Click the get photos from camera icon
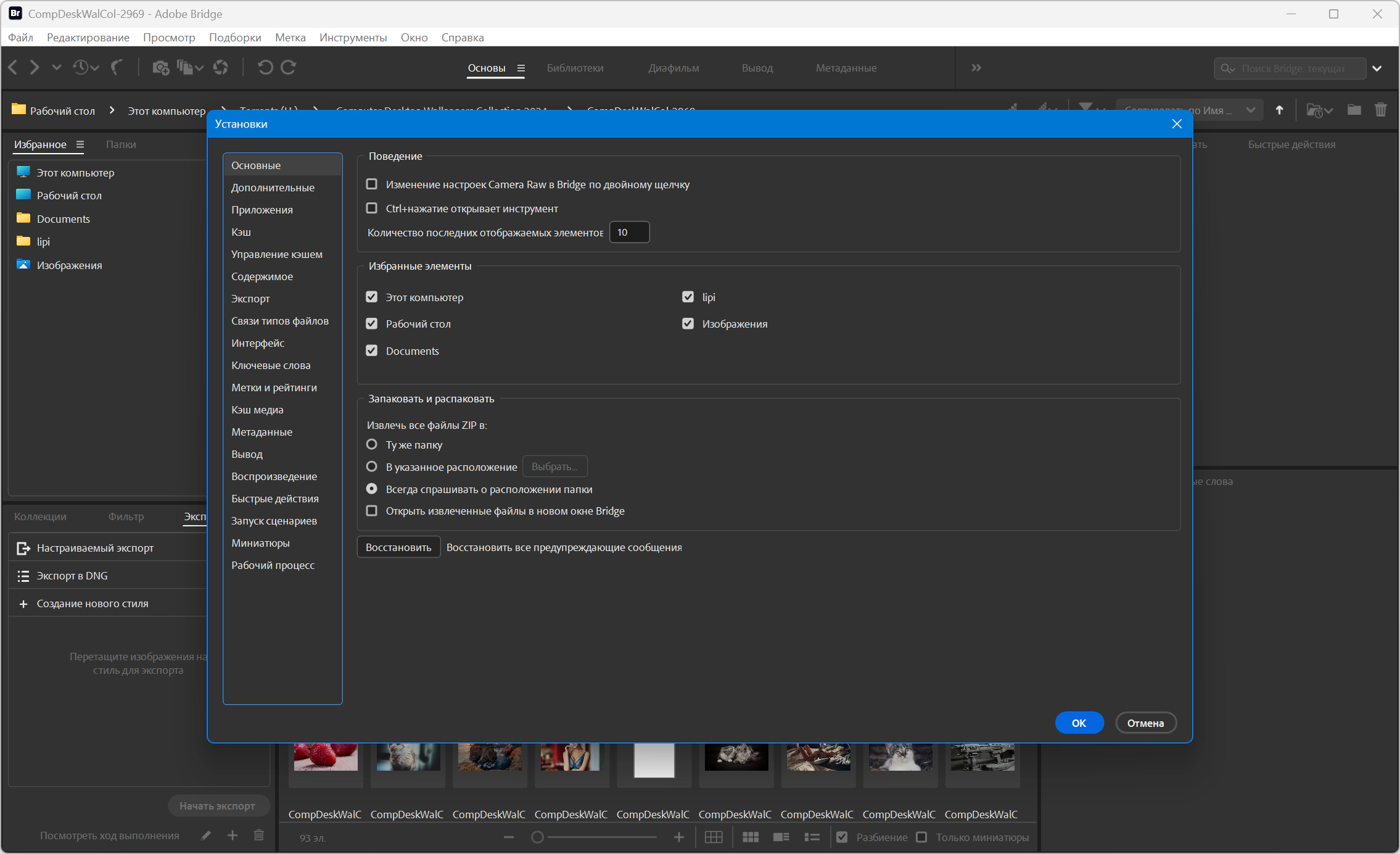The image size is (1400, 854). (160, 67)
